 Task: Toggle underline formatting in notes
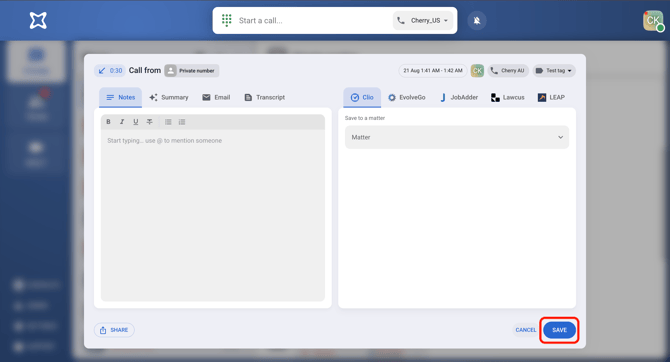point(136,122)
